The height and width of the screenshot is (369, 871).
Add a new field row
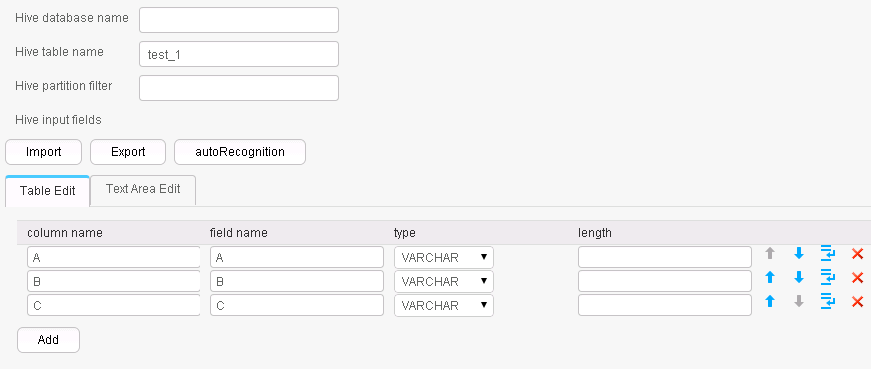point(48,340)
